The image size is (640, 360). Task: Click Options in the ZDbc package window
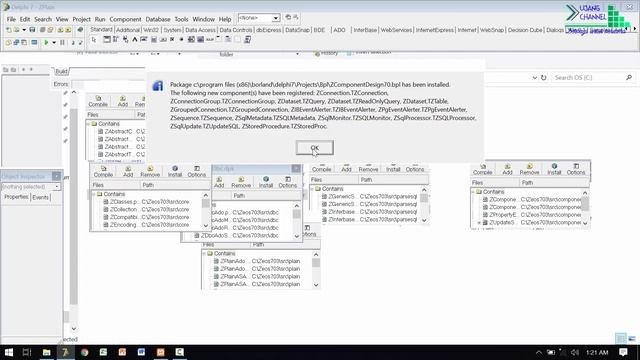pyautogui.click(x=288, y=182)
